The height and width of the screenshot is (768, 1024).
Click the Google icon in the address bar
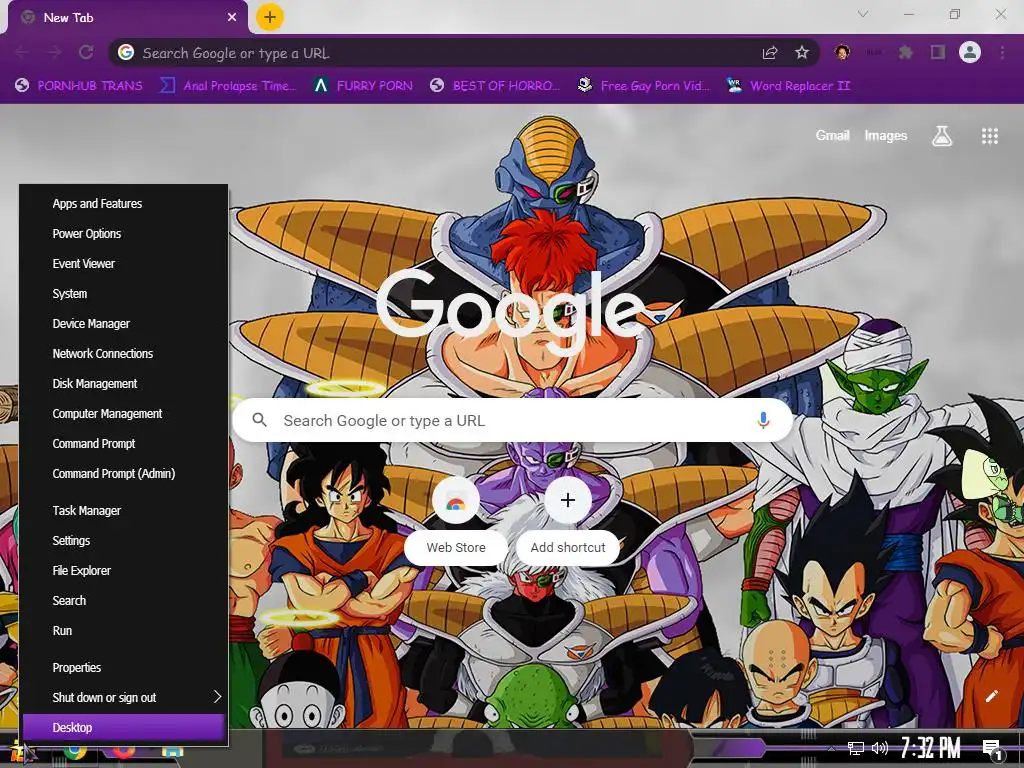(x=126, y=53)
